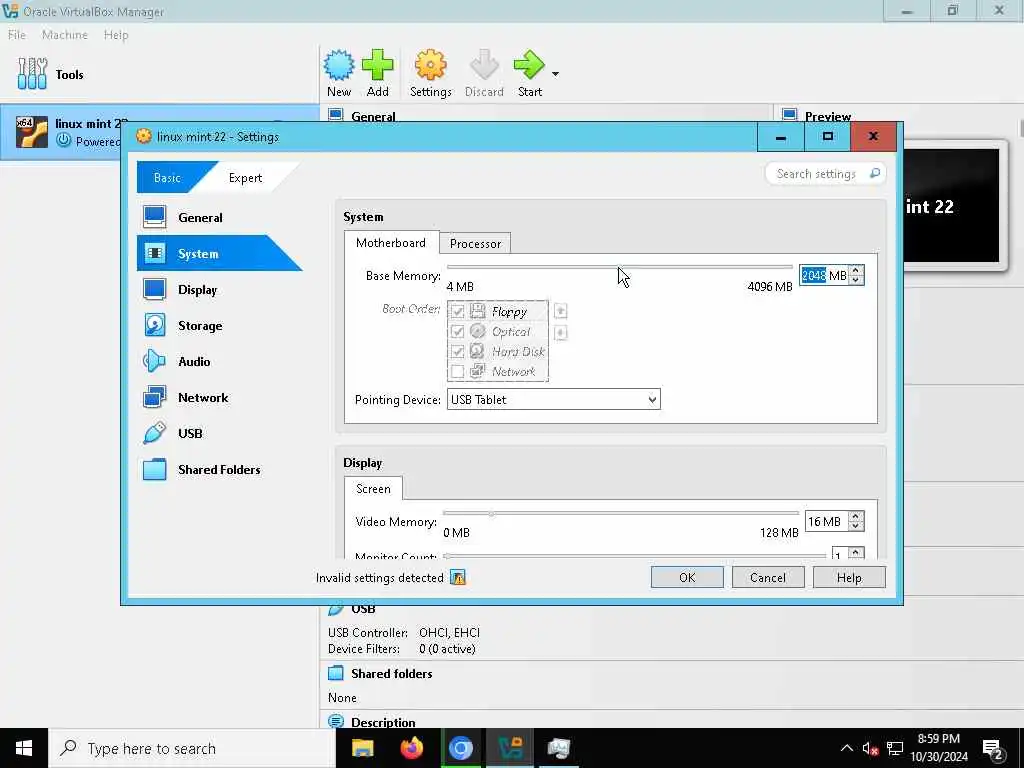
Task: Click the VM preview thumbnail
Action: pyautogui.click(x=952, y=205)
